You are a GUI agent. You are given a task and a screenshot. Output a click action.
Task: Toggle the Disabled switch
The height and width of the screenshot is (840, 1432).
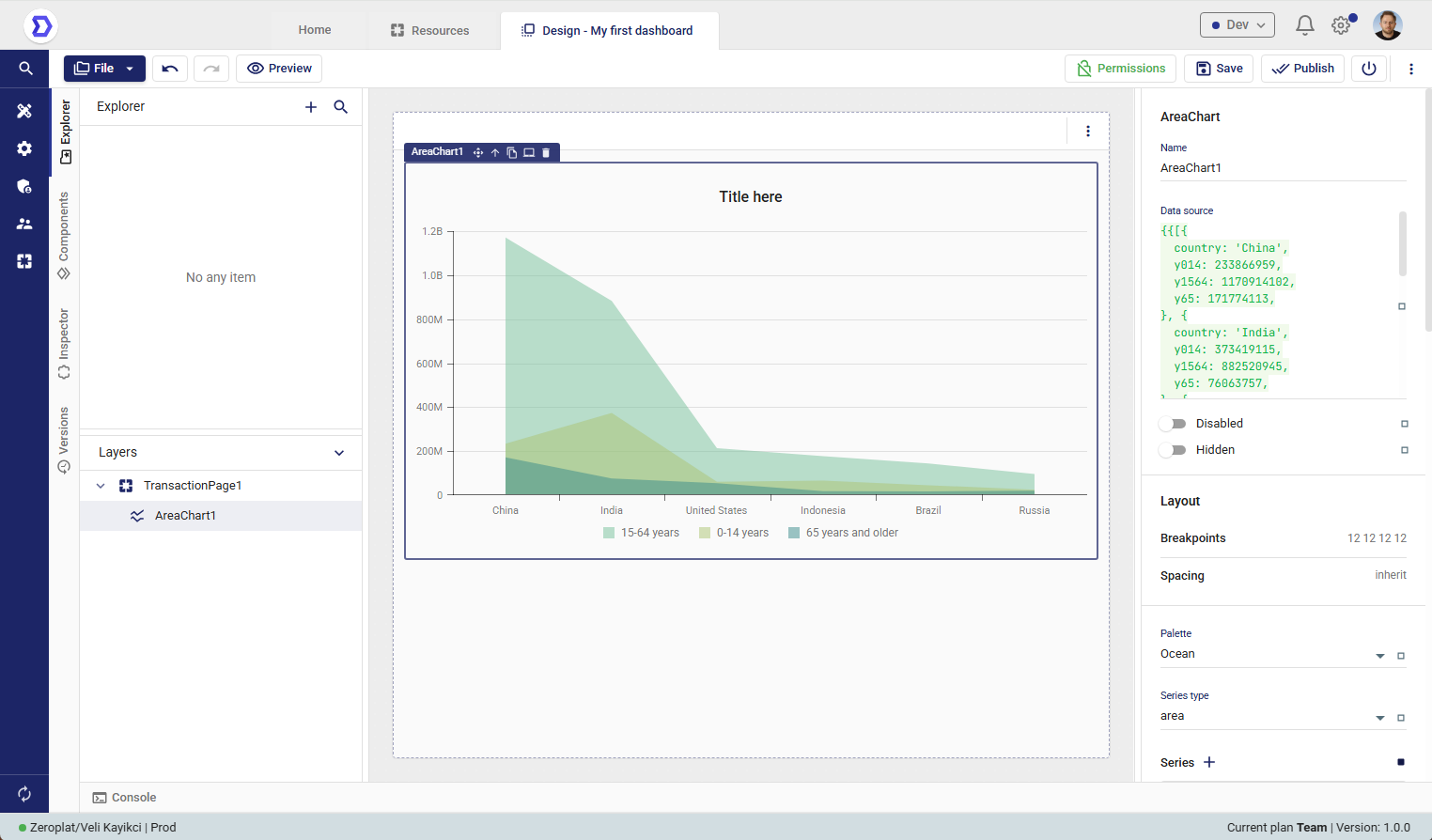(x=1173, y=424)
